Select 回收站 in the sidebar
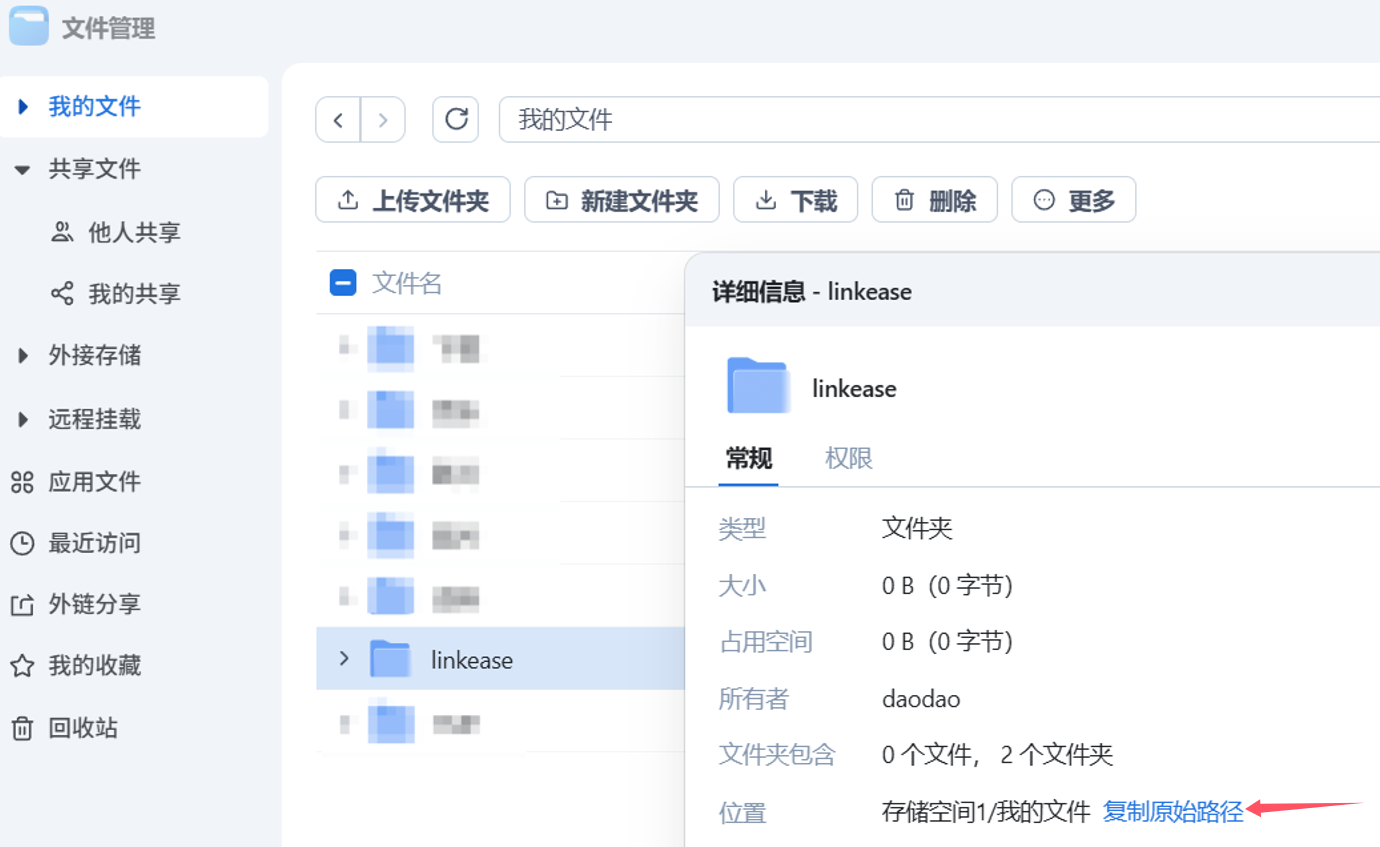This screenshot has width=1380, height=847. click(x=83, y=728)
